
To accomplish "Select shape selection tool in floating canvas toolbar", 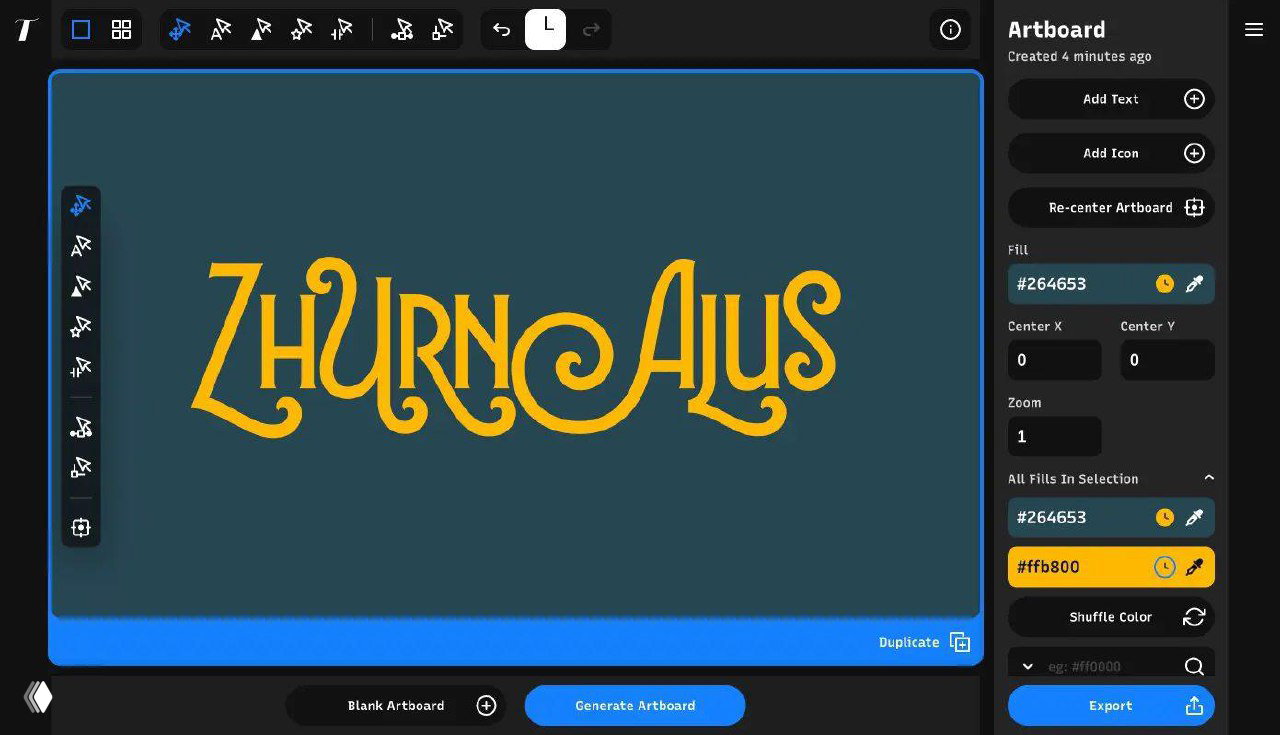I will (x=81, y=287).
